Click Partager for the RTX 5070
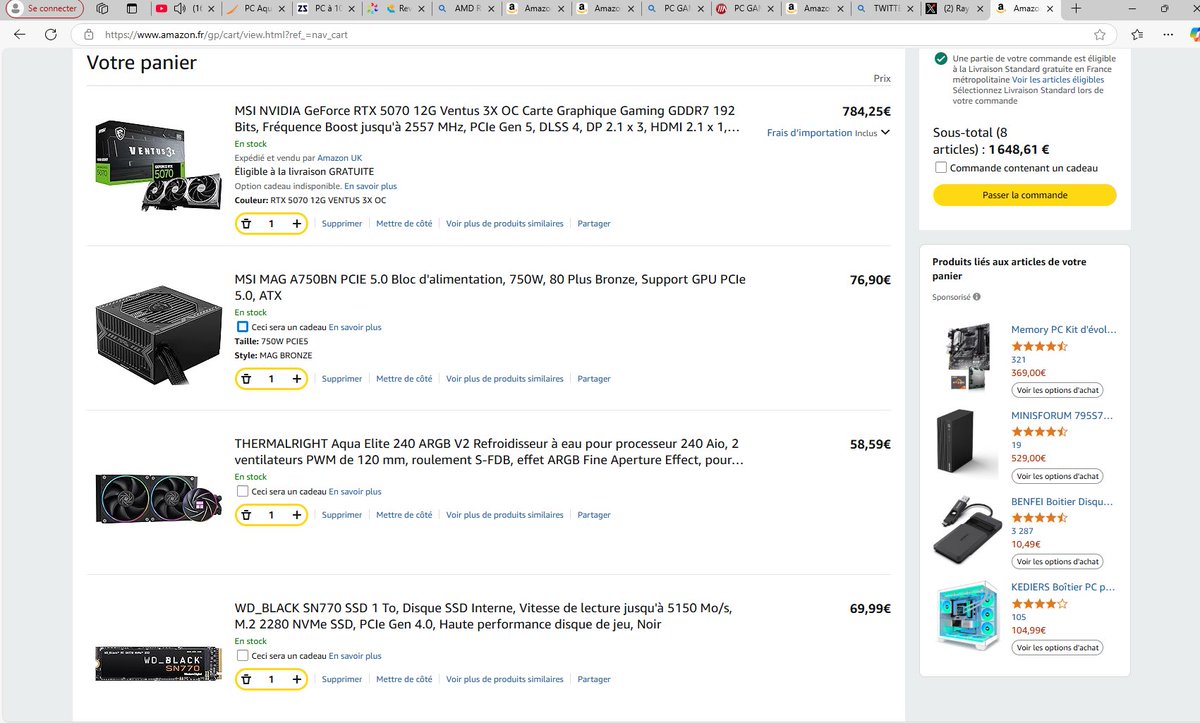 tap(594, 224)
